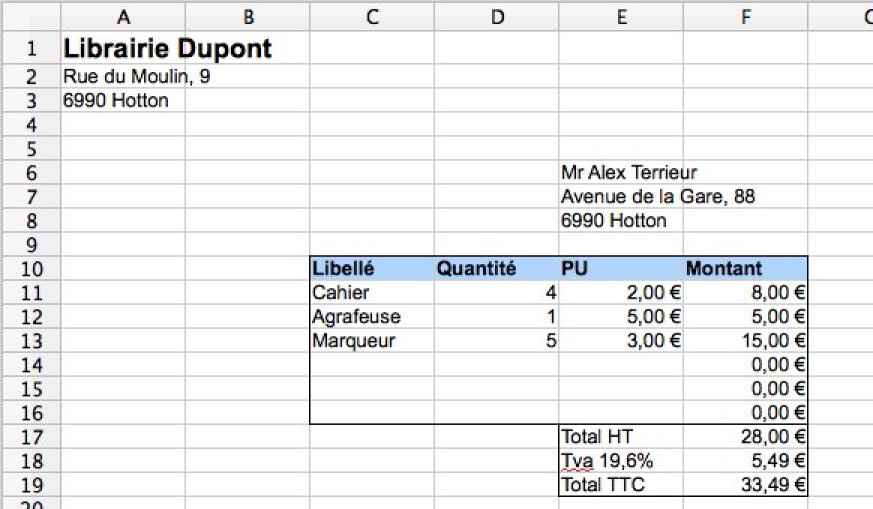This screenshot has height=509, width=873.
Task: Select the select-all corner box
Action: tap(32, 17)
